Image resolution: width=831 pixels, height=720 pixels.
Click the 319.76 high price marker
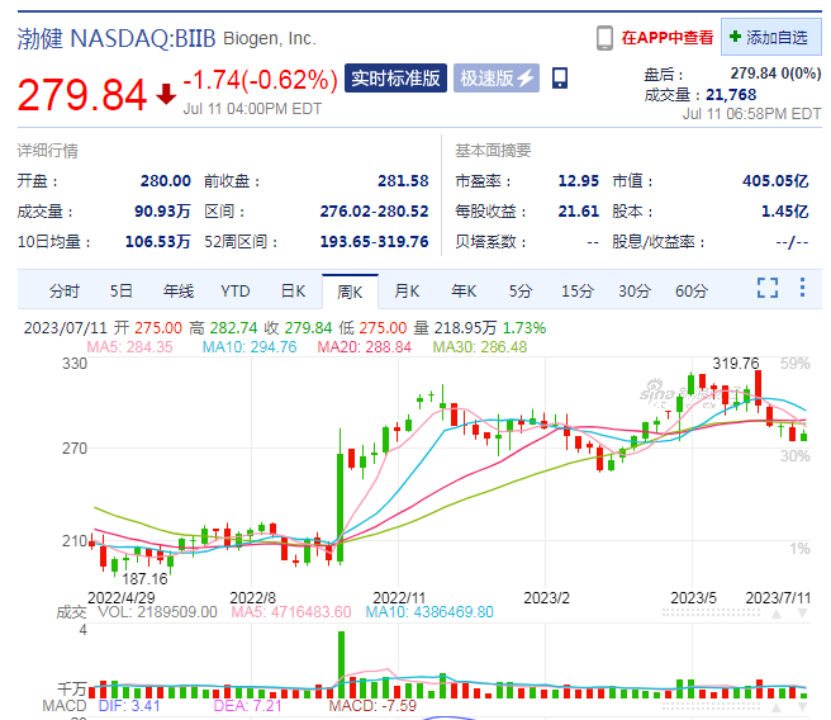[x=736, y=363]
